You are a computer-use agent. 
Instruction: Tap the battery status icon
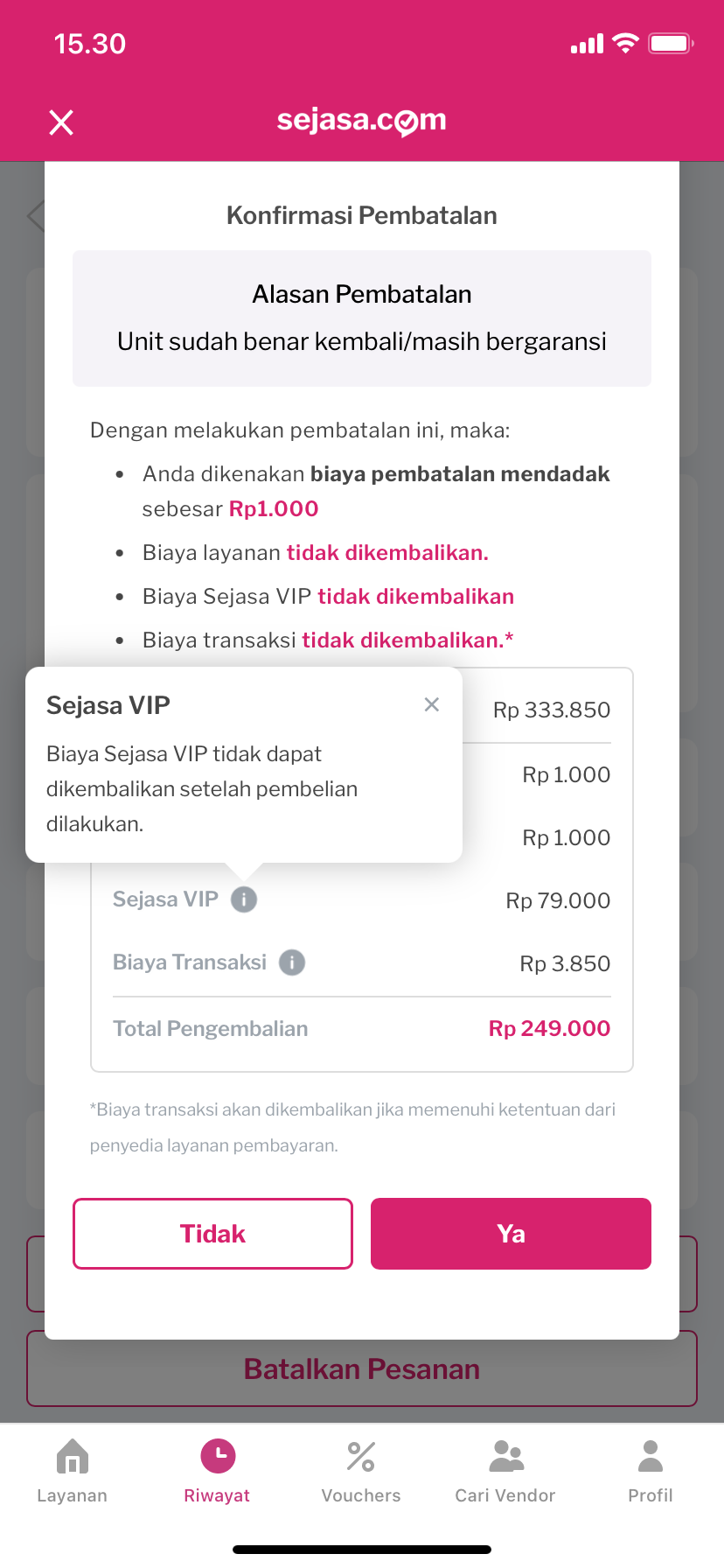[671, 43]
